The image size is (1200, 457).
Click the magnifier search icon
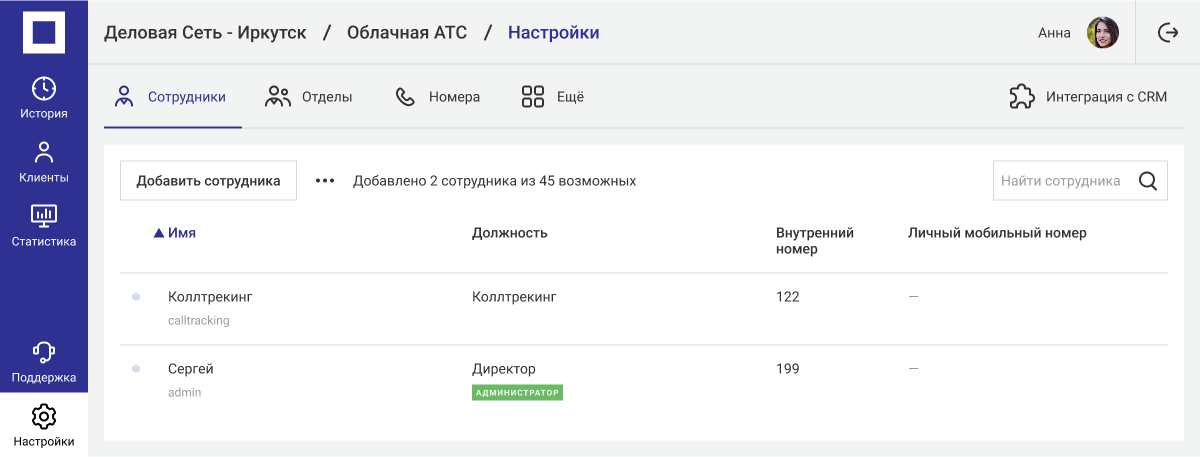tap(1148, 181)
